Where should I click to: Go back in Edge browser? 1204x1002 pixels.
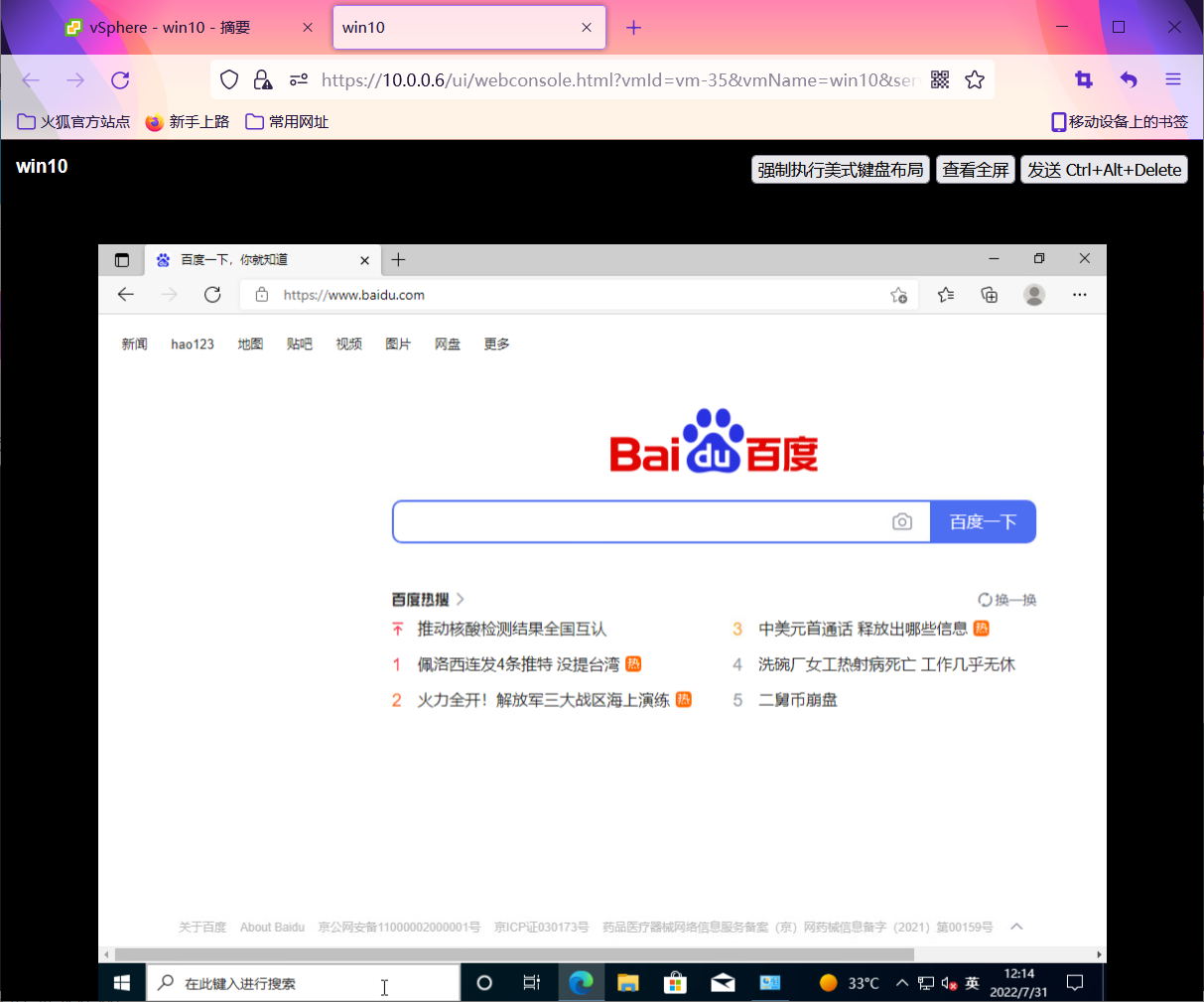point(126,295)
